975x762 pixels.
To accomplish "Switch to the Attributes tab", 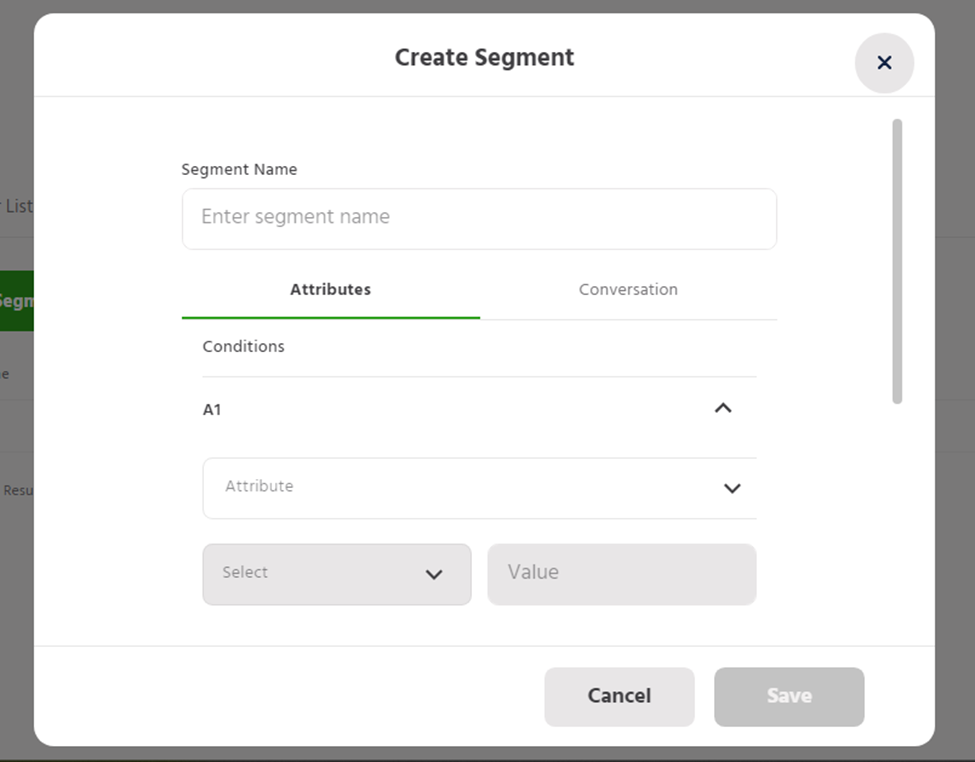I will tap(330, 290).
